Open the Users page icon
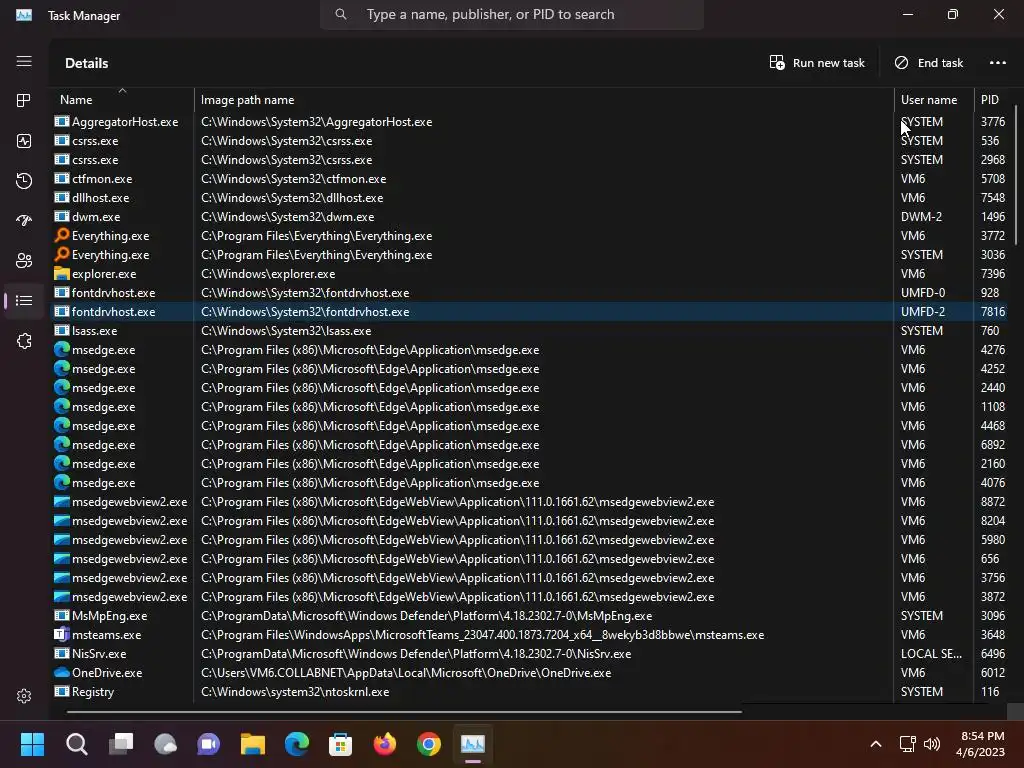 pyautogui.click(x=24, y=261)
